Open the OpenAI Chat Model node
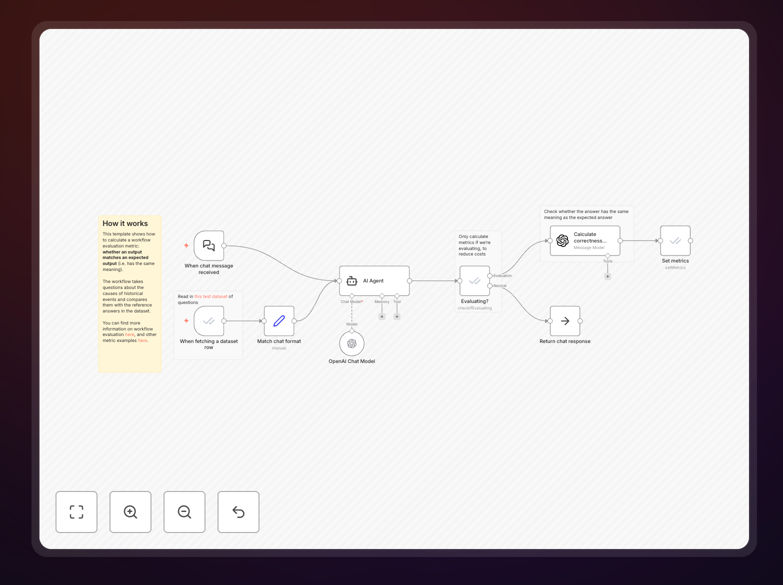This screenshot has width=783, height=585. pyautogui.click(x=352, y=343)
